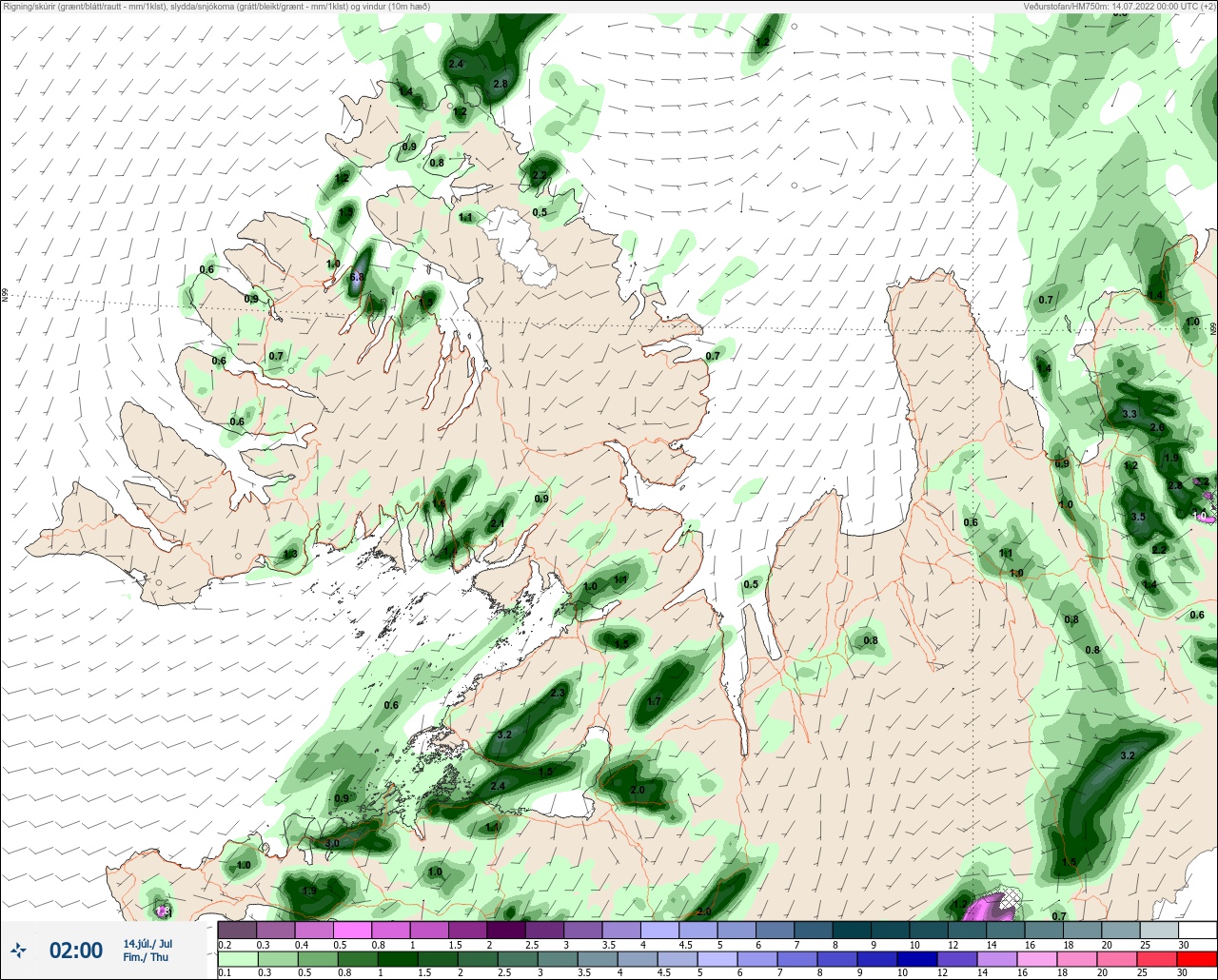Click the 02:00 forecast time label

coord(75,951)
